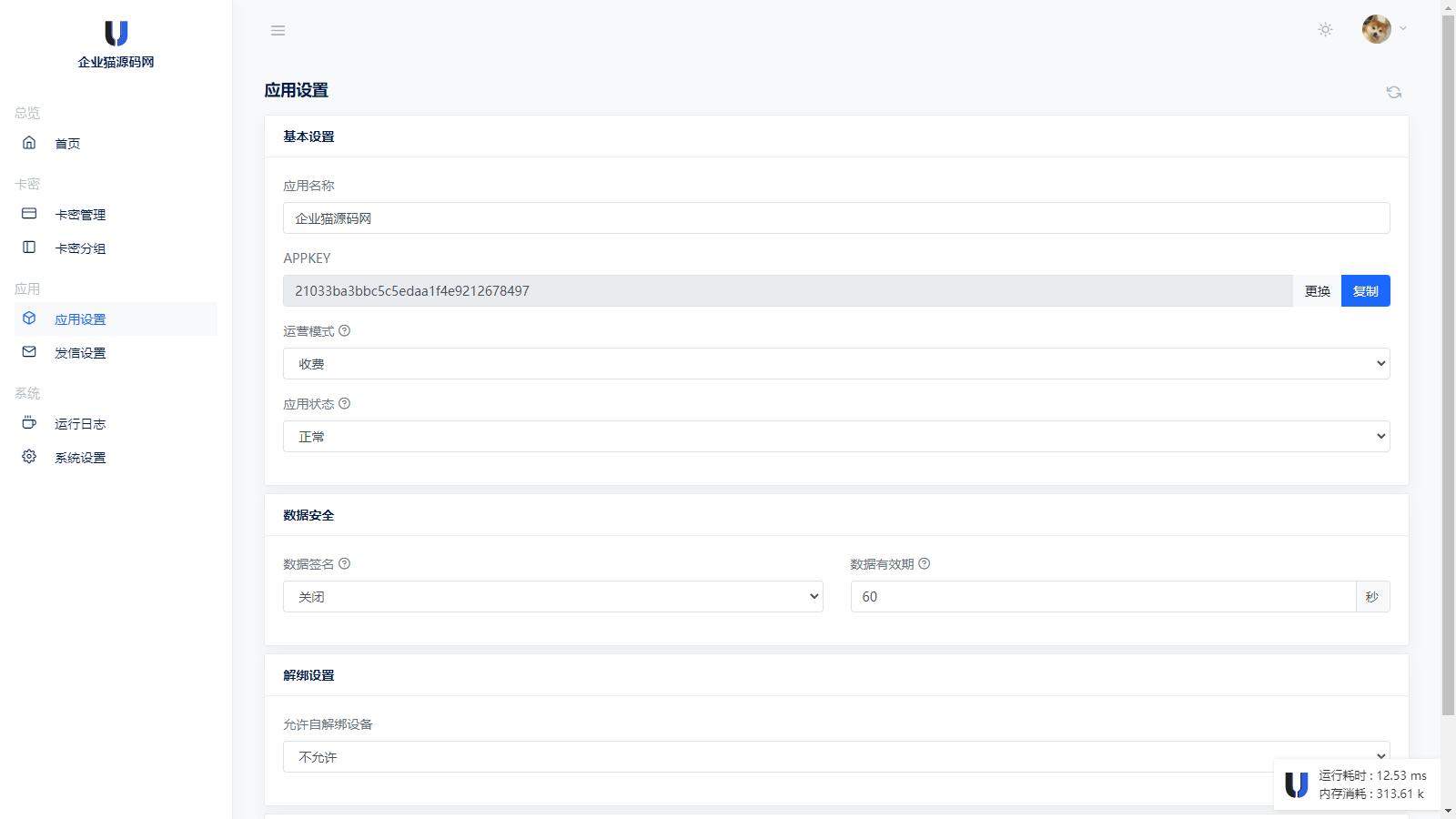Image resolution: width=1456 pixels, height=819 pixels.
Task: Click 更换 to regenerate the APPKEY
Action: click(x=1317, y=291)
